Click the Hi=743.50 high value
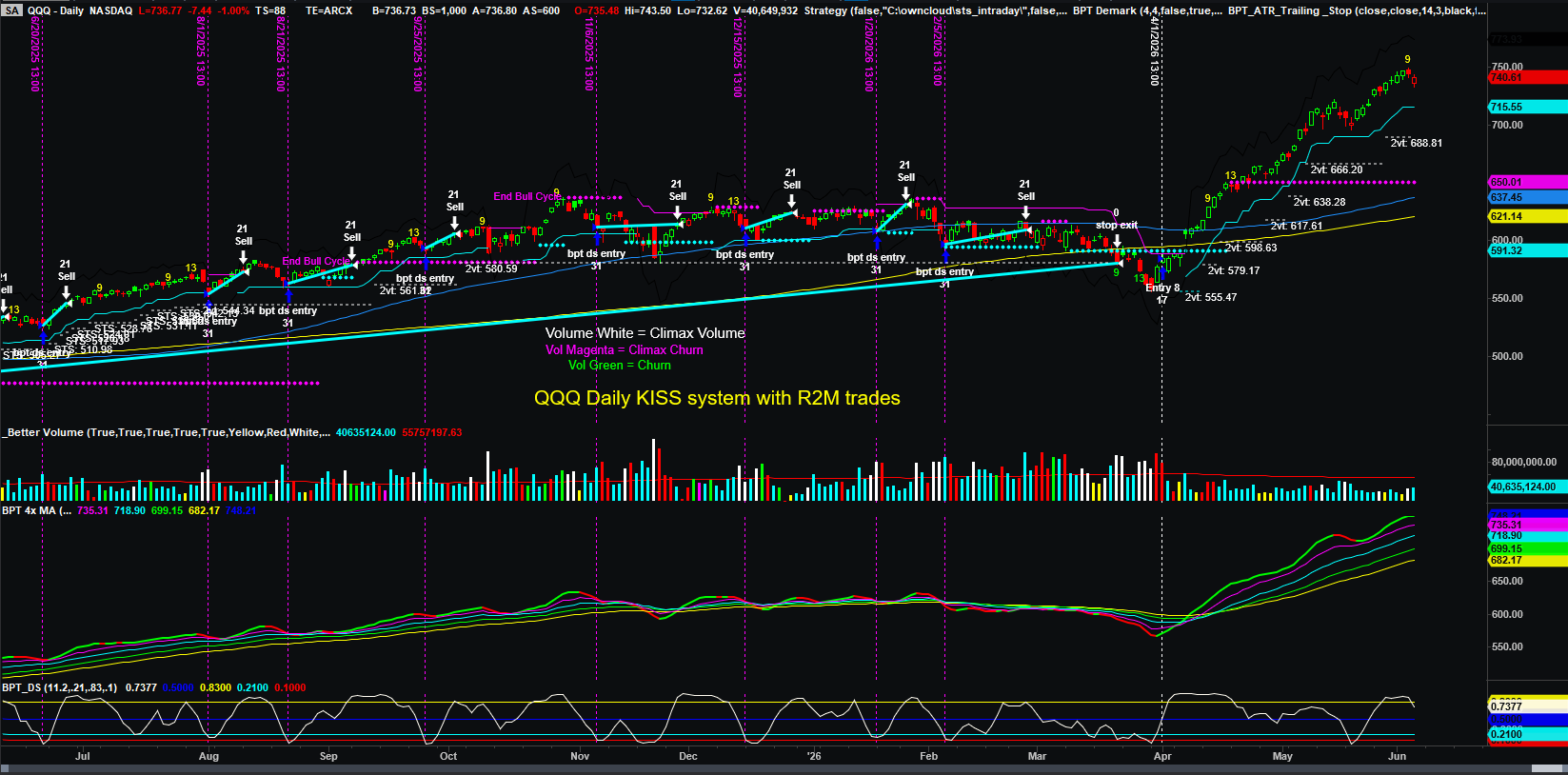Screen dimensions: 1568x775 tap(647, 10)
